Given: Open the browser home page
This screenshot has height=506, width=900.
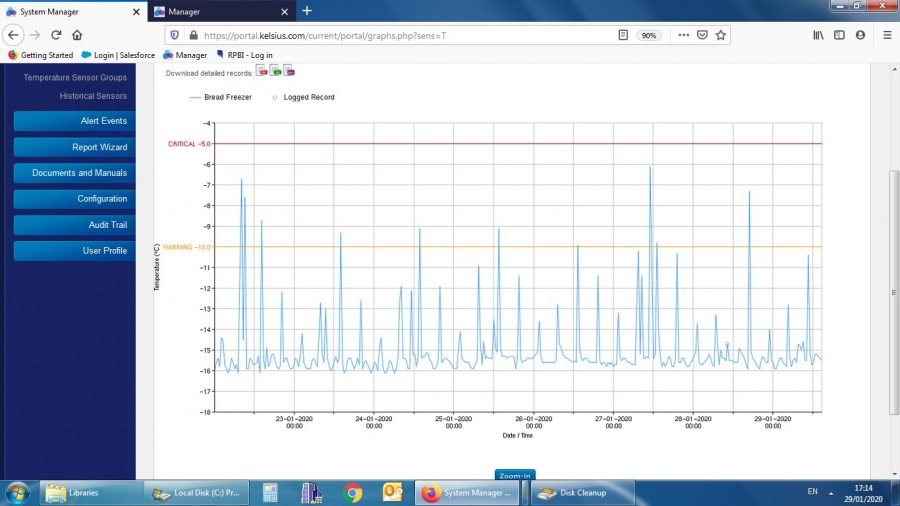Looking at the screenshot, I should (x=77, y=35).
